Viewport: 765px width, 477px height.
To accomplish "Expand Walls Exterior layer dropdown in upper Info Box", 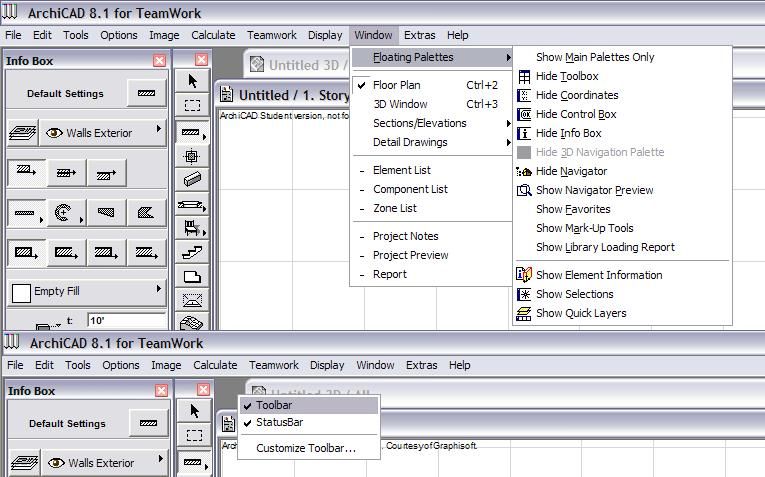I will click(x=159, y=129).
